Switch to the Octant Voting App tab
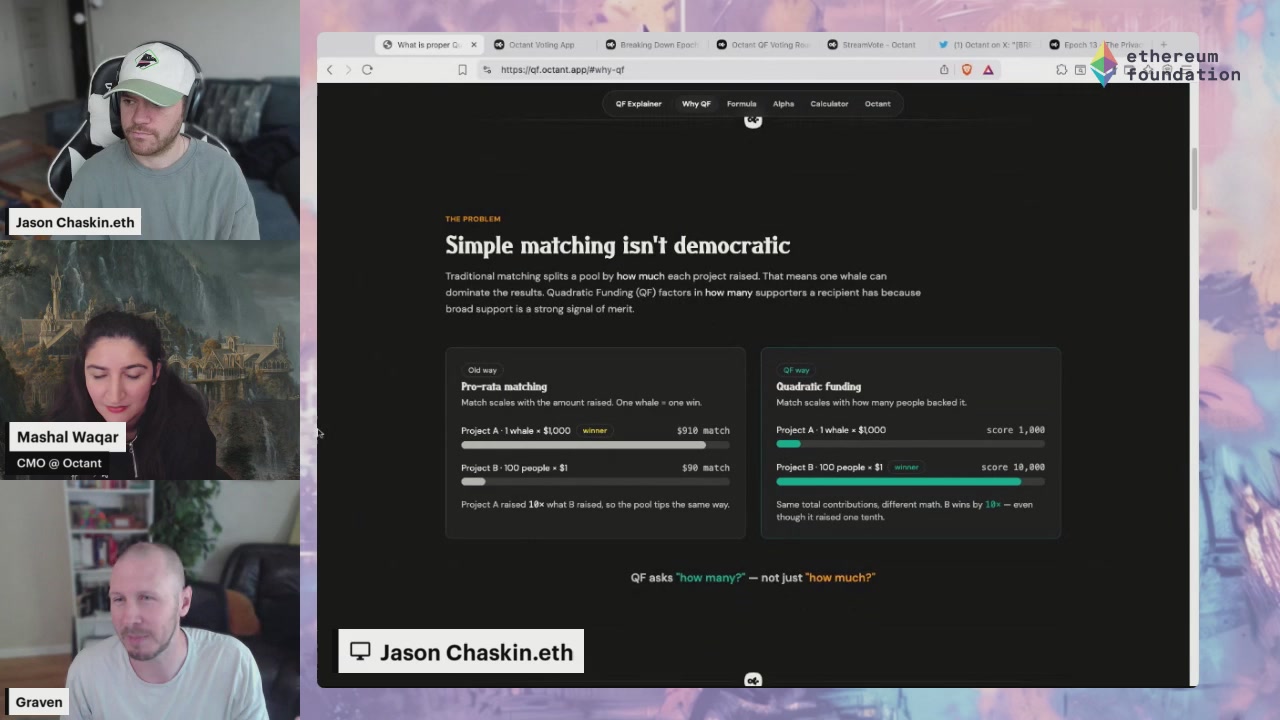This screenshot has height=720, width=1280. [534, 44]
